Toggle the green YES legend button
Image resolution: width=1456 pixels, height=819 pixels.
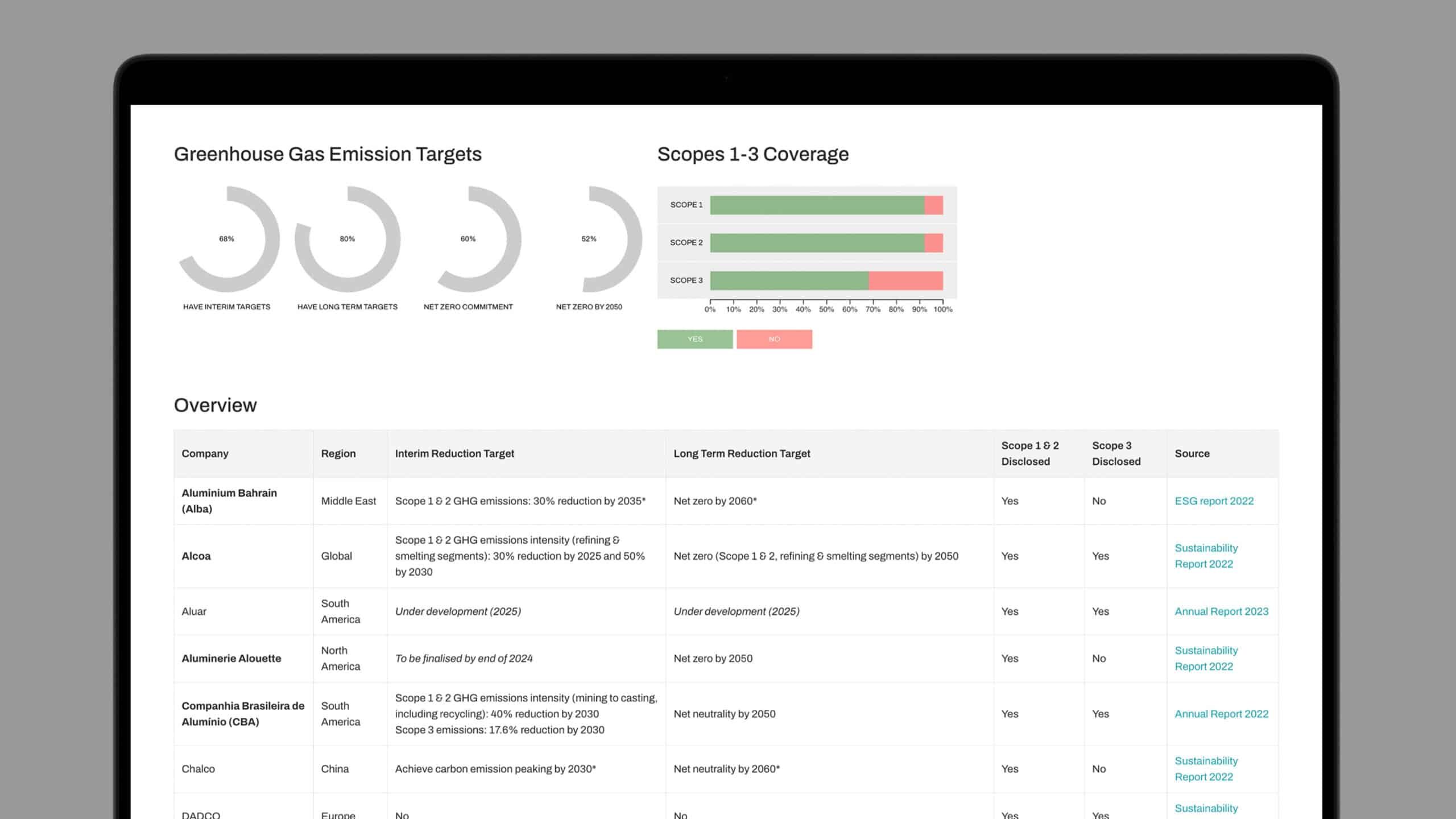[694, 339]
